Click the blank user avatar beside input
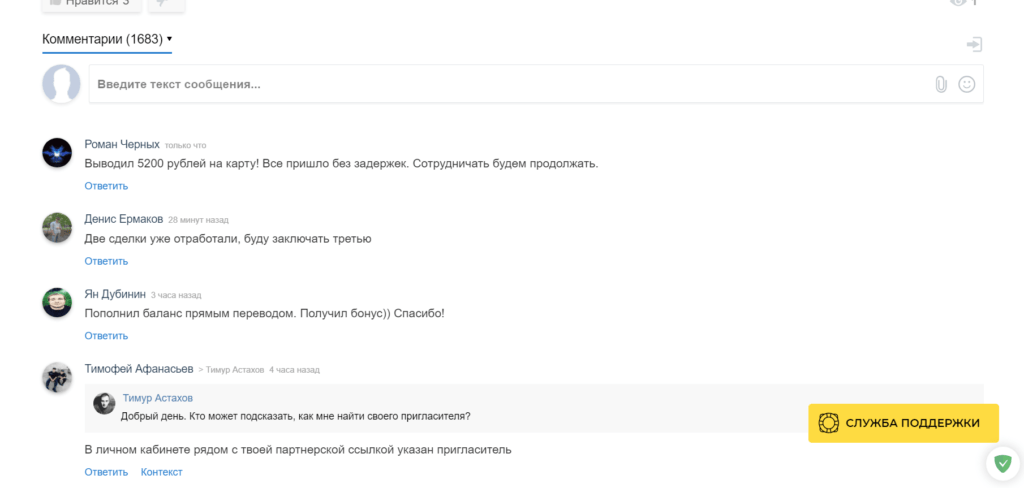Screen dimensions: 1024x488 click(61, 84)
